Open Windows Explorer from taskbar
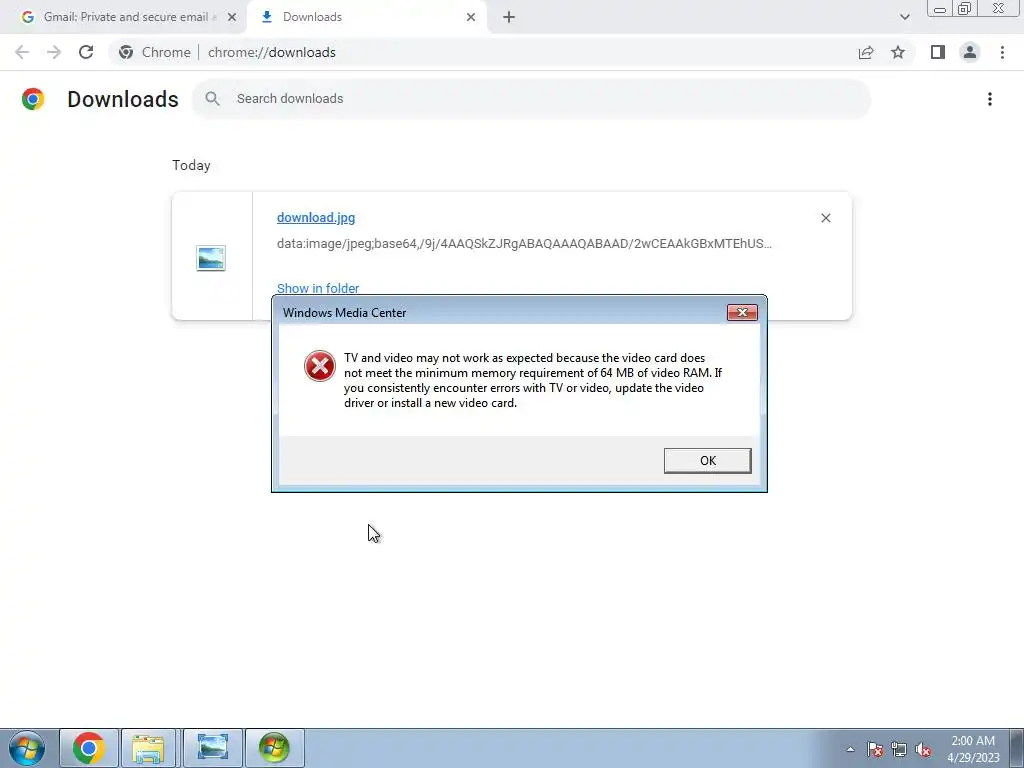 (x=148, y=748)
